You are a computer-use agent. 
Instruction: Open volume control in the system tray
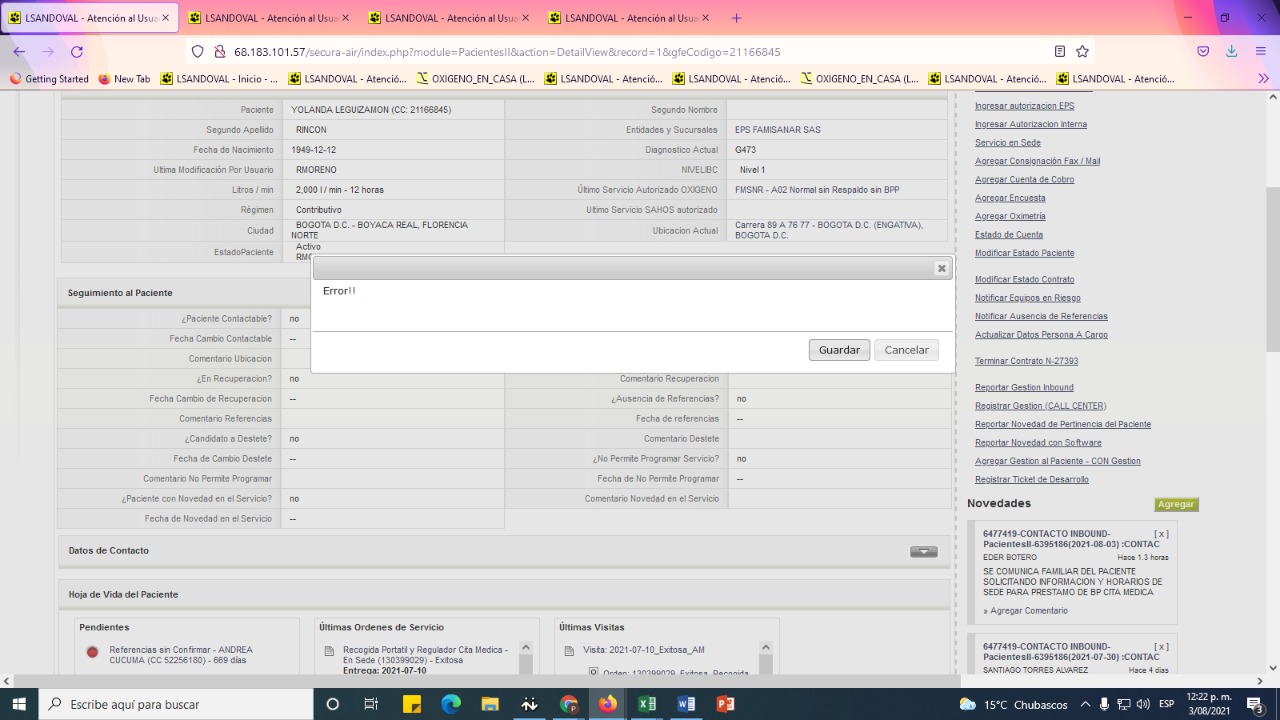coord(1143,704)
